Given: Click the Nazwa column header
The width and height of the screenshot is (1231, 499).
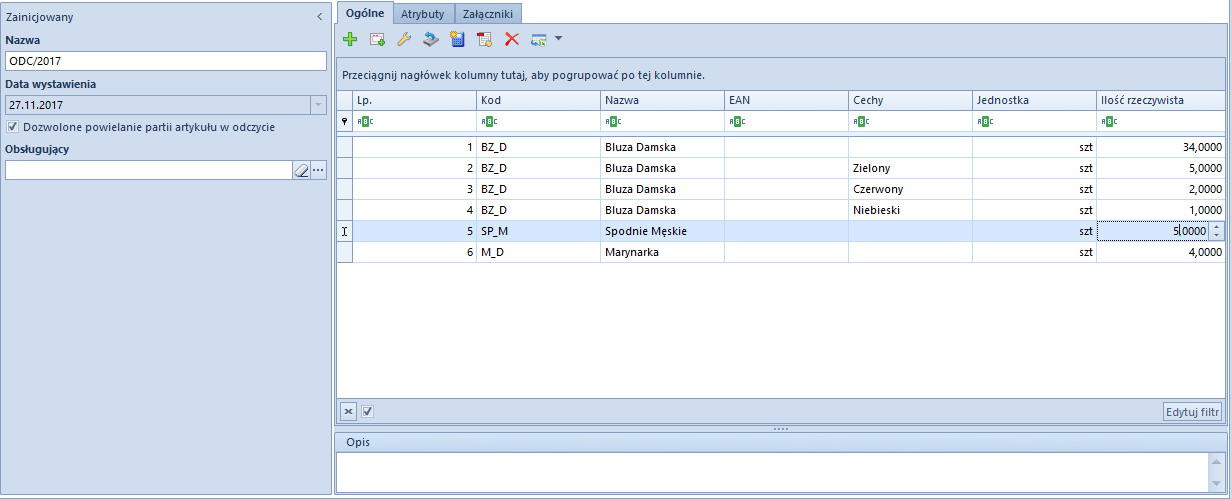Looking at the screenshot, I should coord(662,100).
